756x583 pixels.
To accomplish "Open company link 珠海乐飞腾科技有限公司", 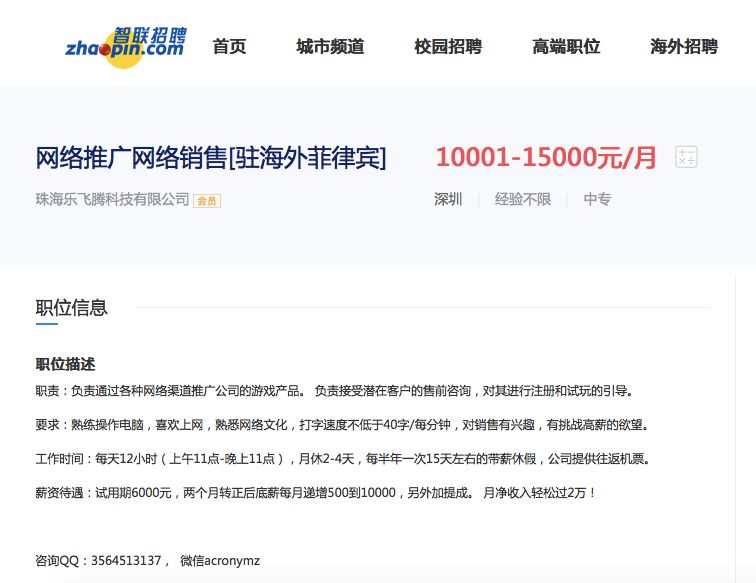I will 112,199.
